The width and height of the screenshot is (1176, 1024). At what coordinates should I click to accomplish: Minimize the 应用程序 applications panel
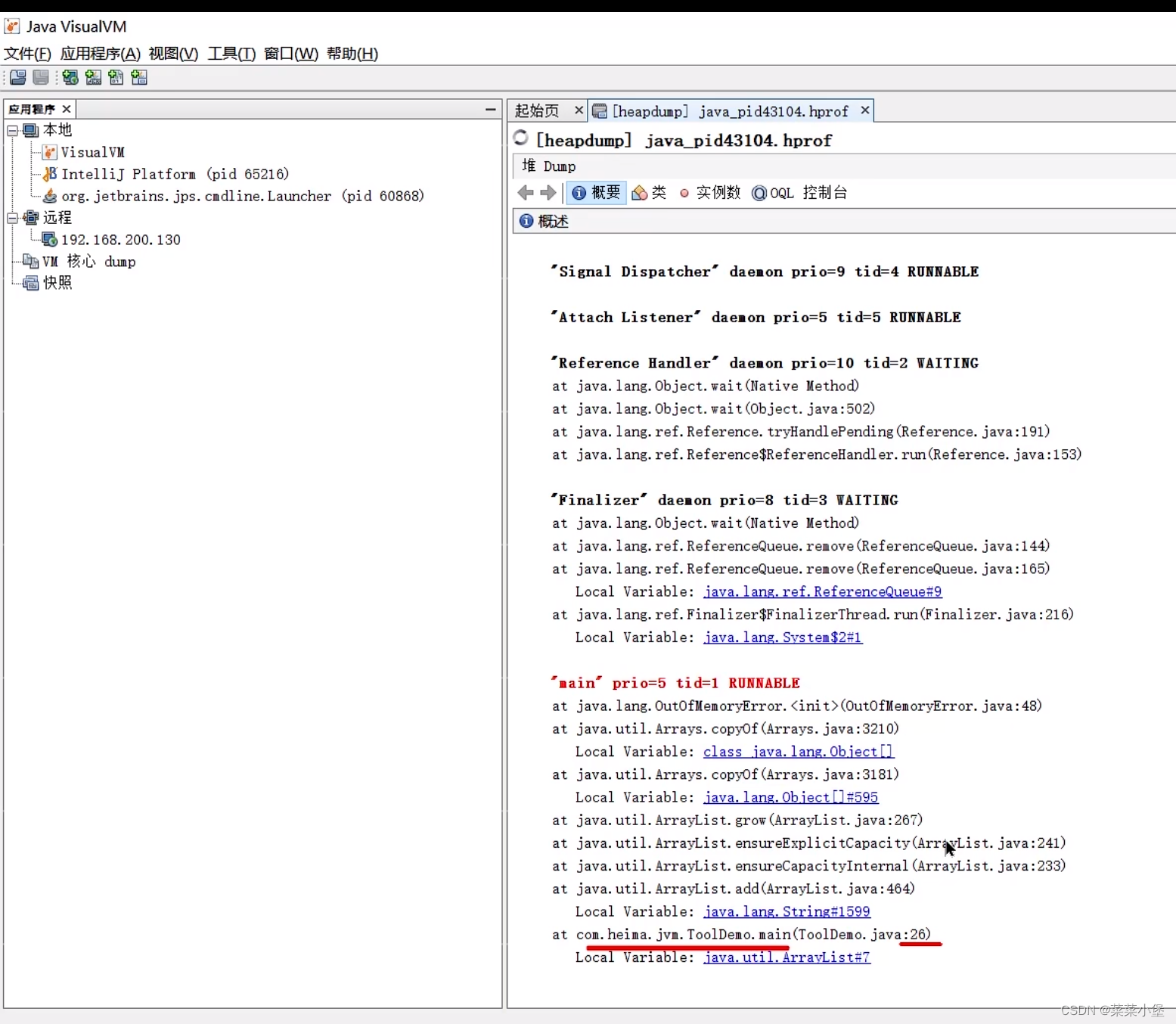point(491,110)
